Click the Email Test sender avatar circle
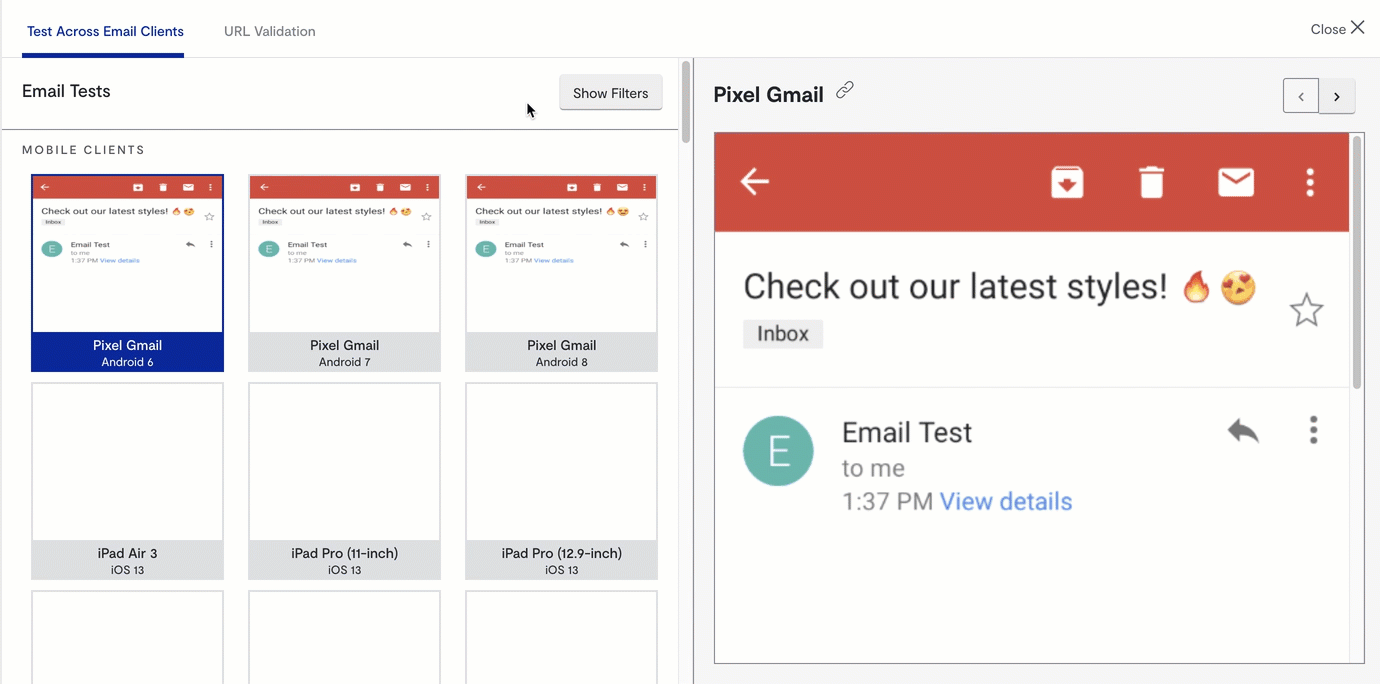 [779, 451]
